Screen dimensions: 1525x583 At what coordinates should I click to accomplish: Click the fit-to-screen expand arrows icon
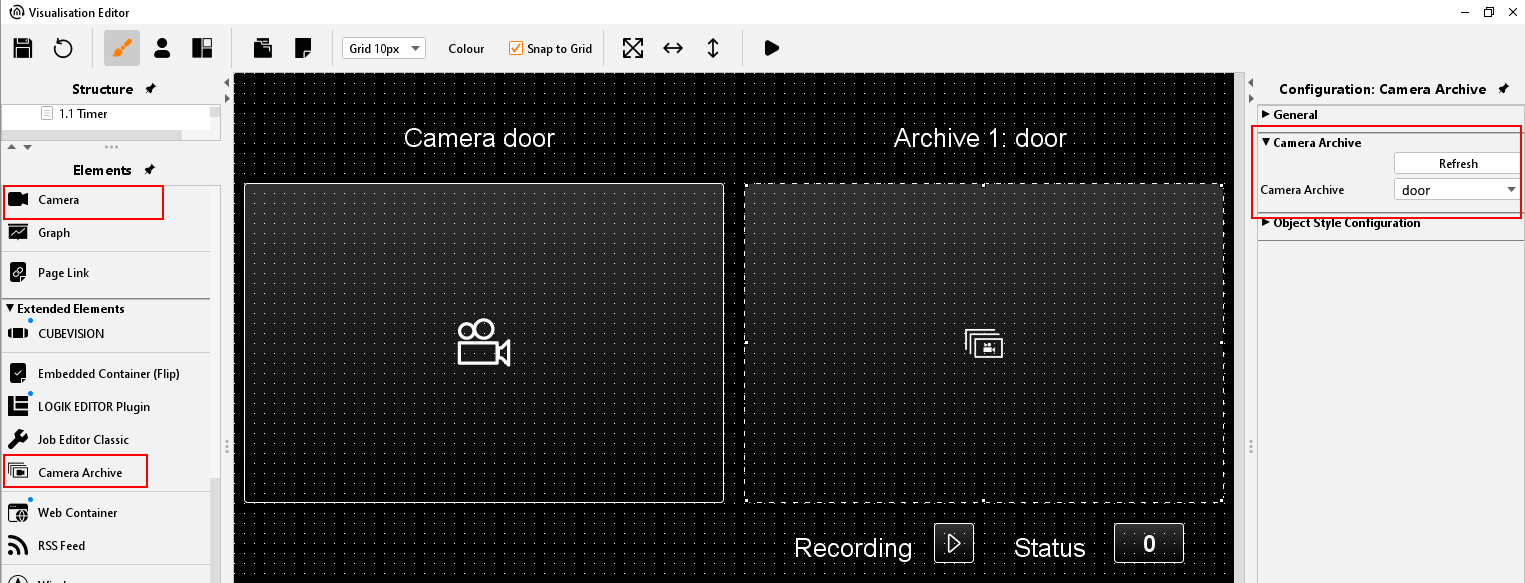point(633,48)
